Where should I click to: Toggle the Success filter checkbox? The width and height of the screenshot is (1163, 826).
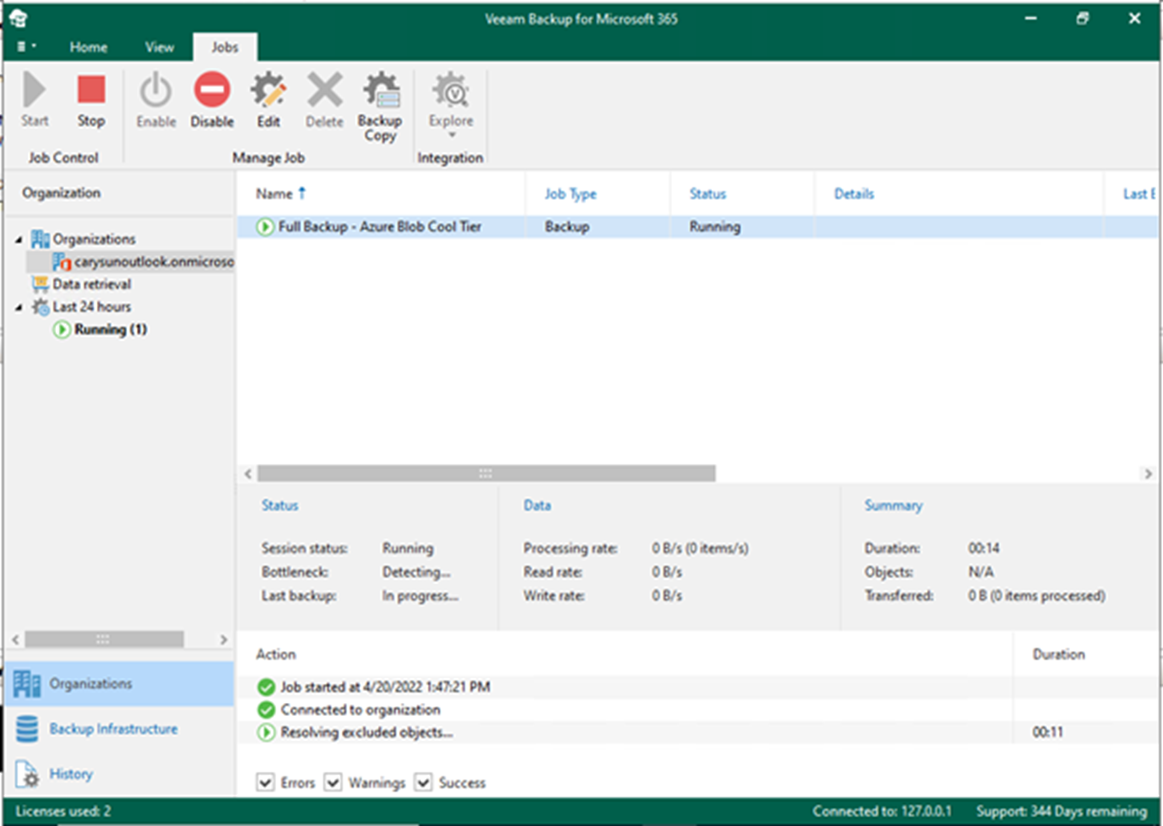[423, 782]
